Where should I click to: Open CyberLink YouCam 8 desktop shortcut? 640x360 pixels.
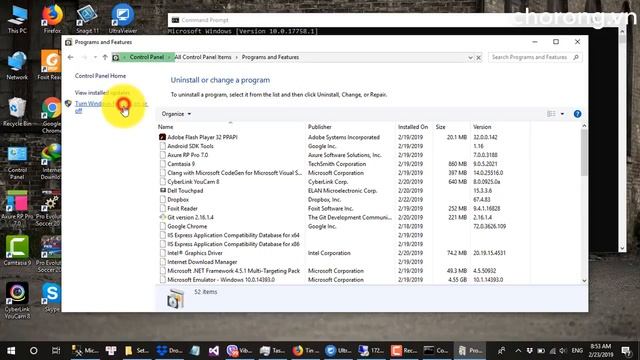17,300
